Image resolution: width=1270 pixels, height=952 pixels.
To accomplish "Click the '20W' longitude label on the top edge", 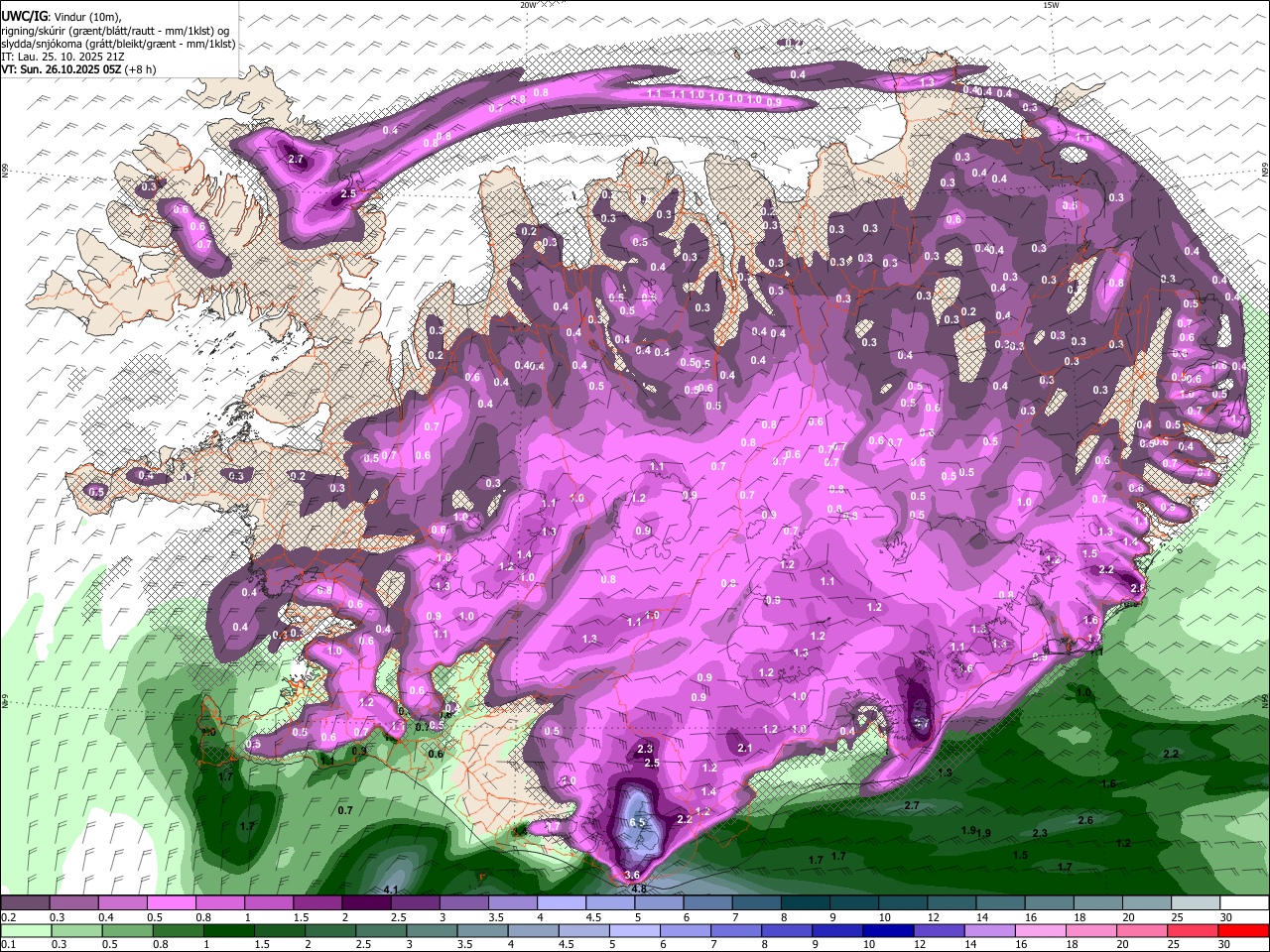I will coord(528,5).
